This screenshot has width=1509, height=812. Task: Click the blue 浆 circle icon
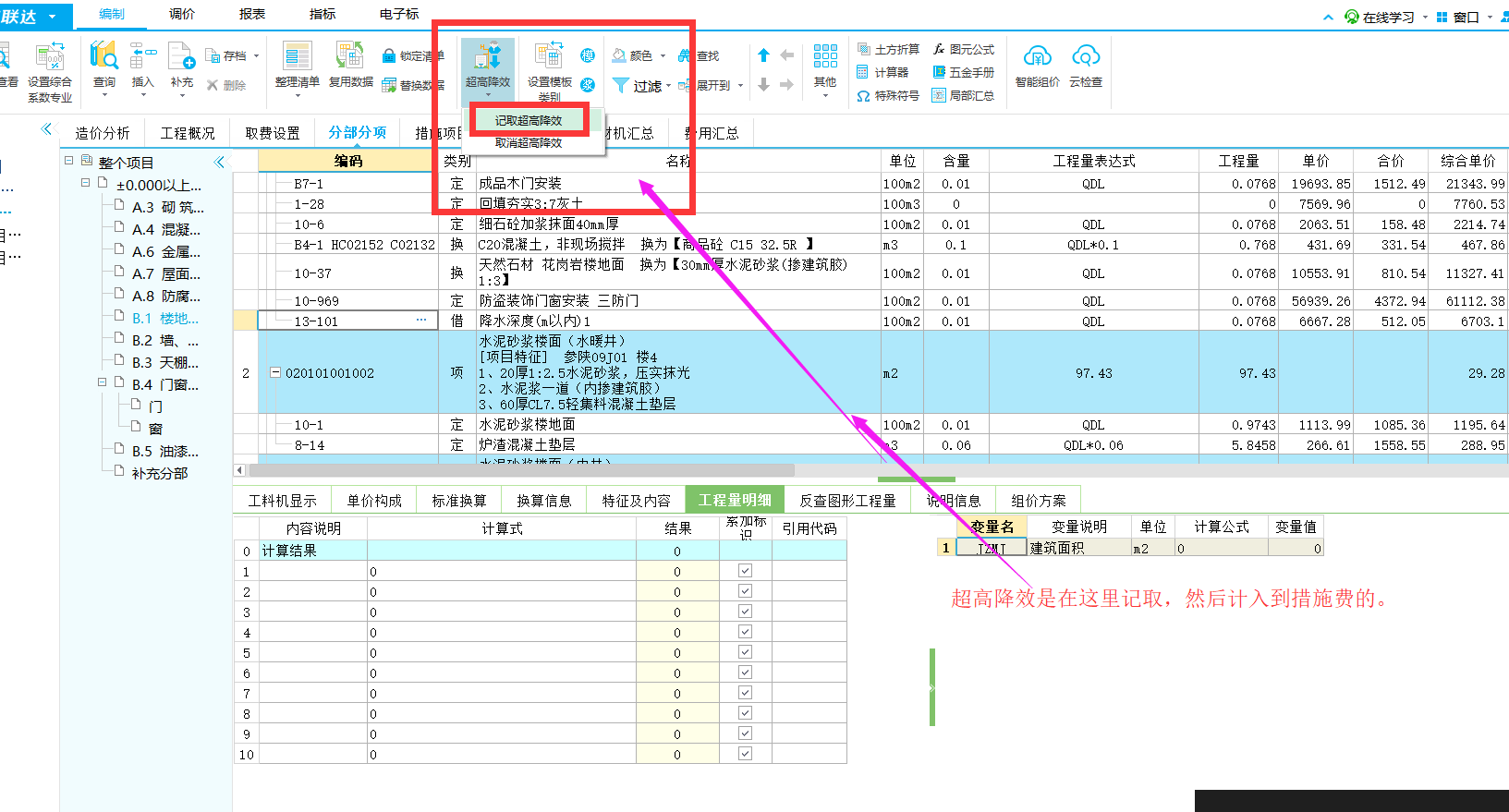point(588,85)
